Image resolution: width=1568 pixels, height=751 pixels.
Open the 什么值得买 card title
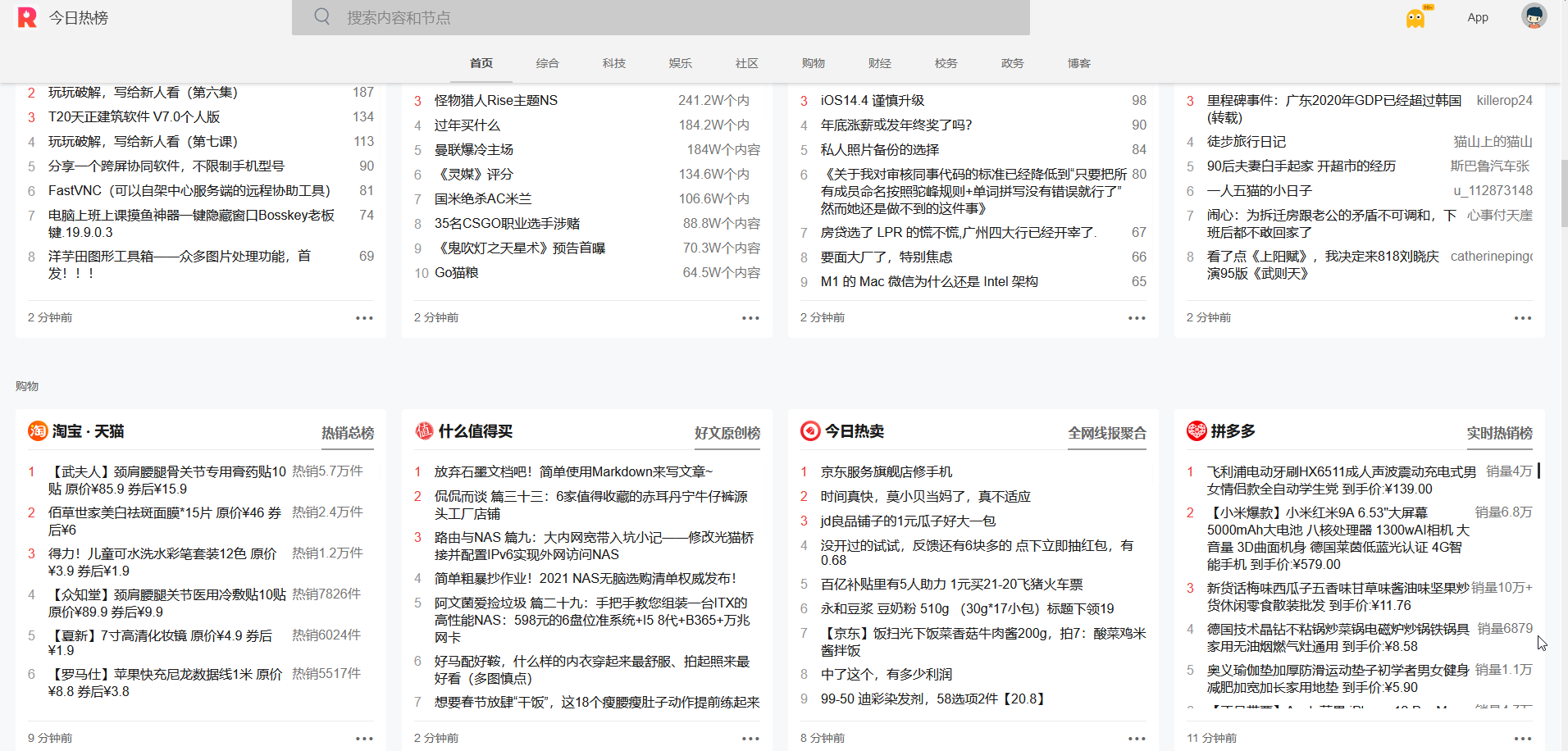click(476, 431)
